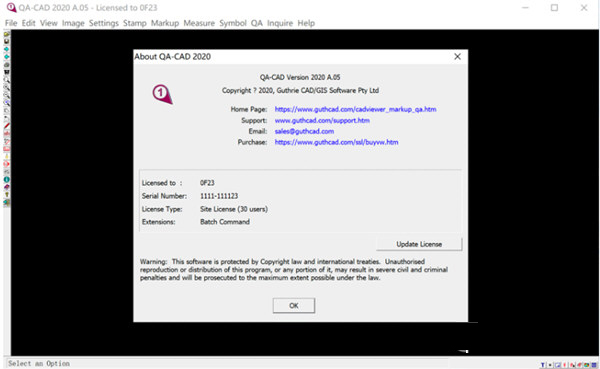Click the Open file folder icon in toolbar

(x=7, y=34)
